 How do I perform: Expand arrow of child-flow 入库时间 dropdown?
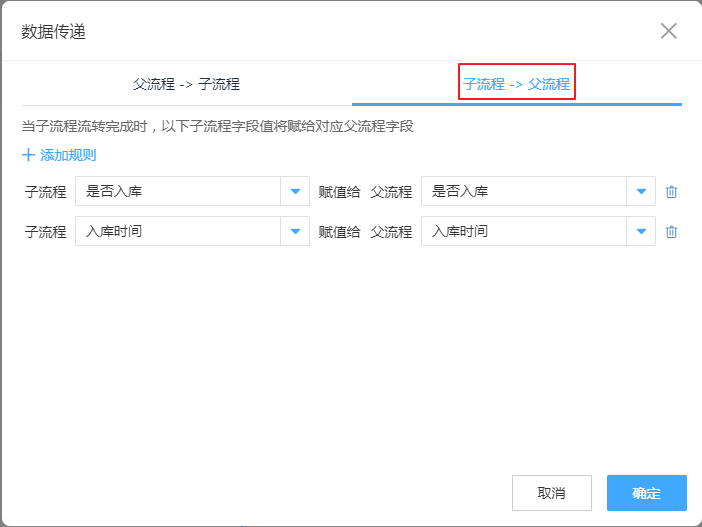(x=295, y=232)
